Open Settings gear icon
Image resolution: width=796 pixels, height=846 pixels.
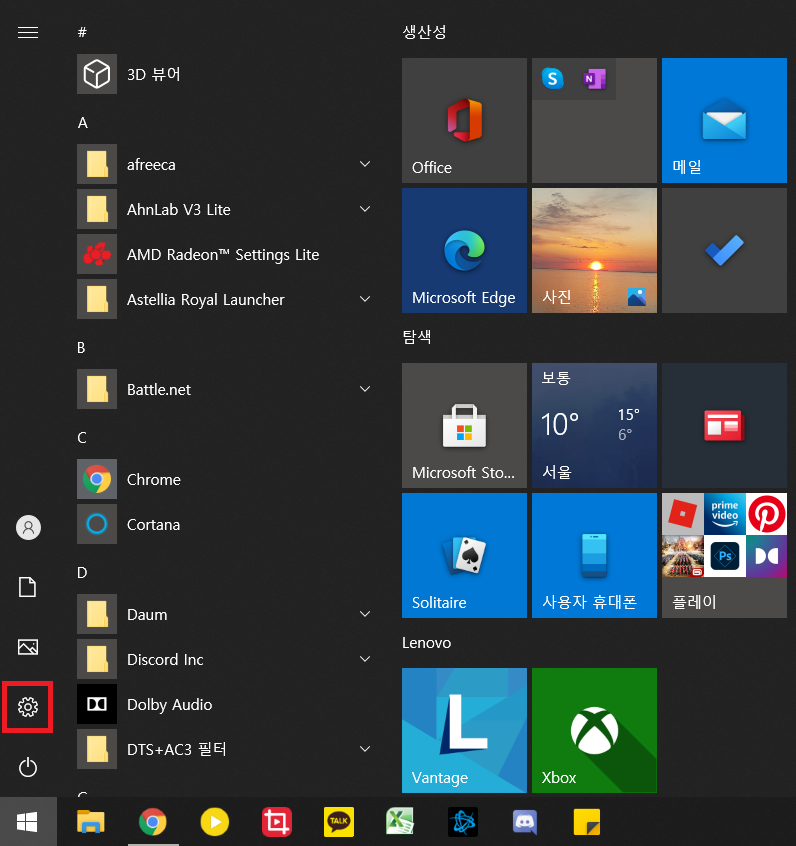pos(28,707)
